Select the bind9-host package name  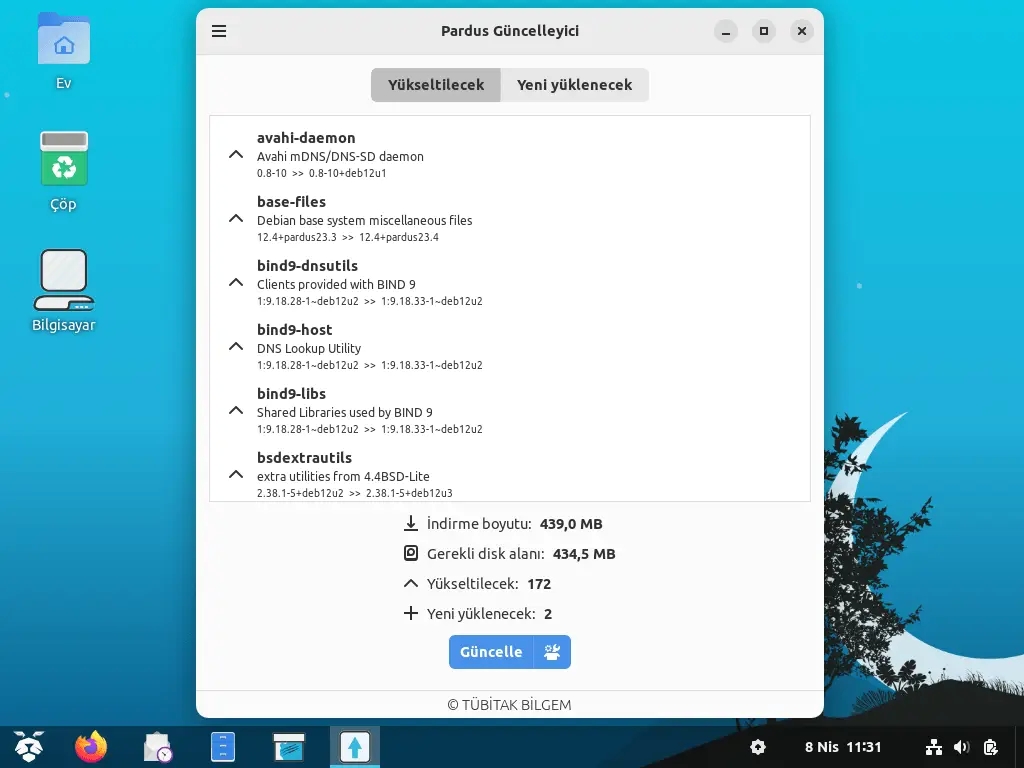[x=295, y=330]
